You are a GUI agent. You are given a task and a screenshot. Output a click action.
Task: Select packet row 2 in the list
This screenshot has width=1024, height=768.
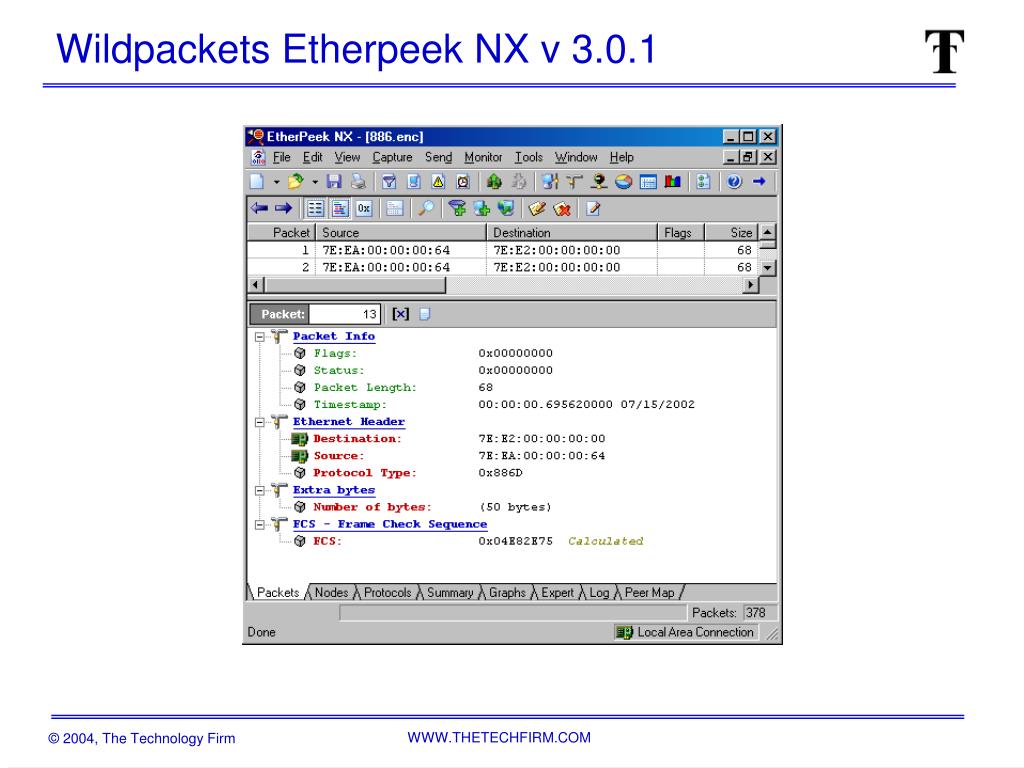(x=502, y=267)
